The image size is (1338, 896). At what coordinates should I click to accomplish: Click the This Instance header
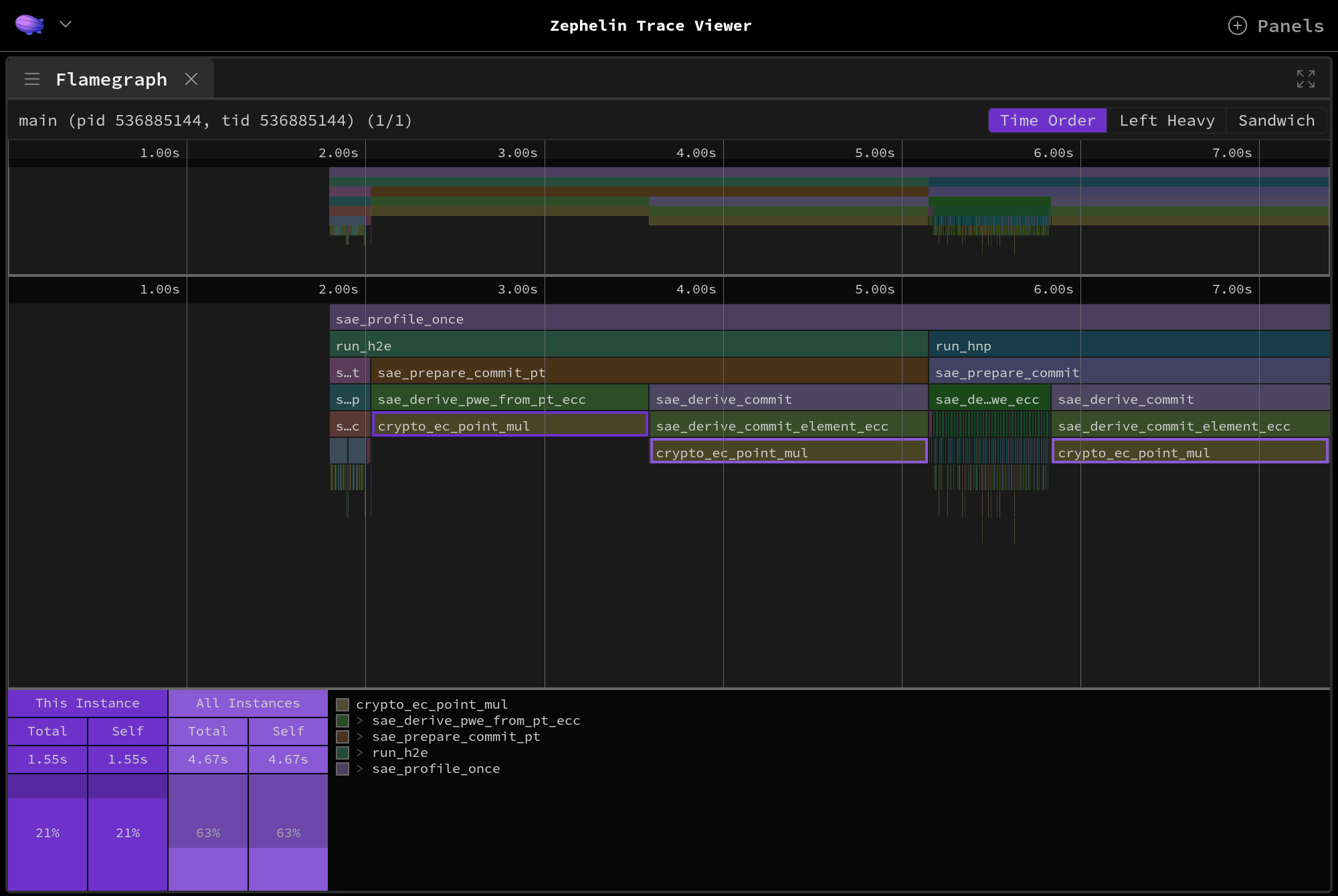point(88,703)
